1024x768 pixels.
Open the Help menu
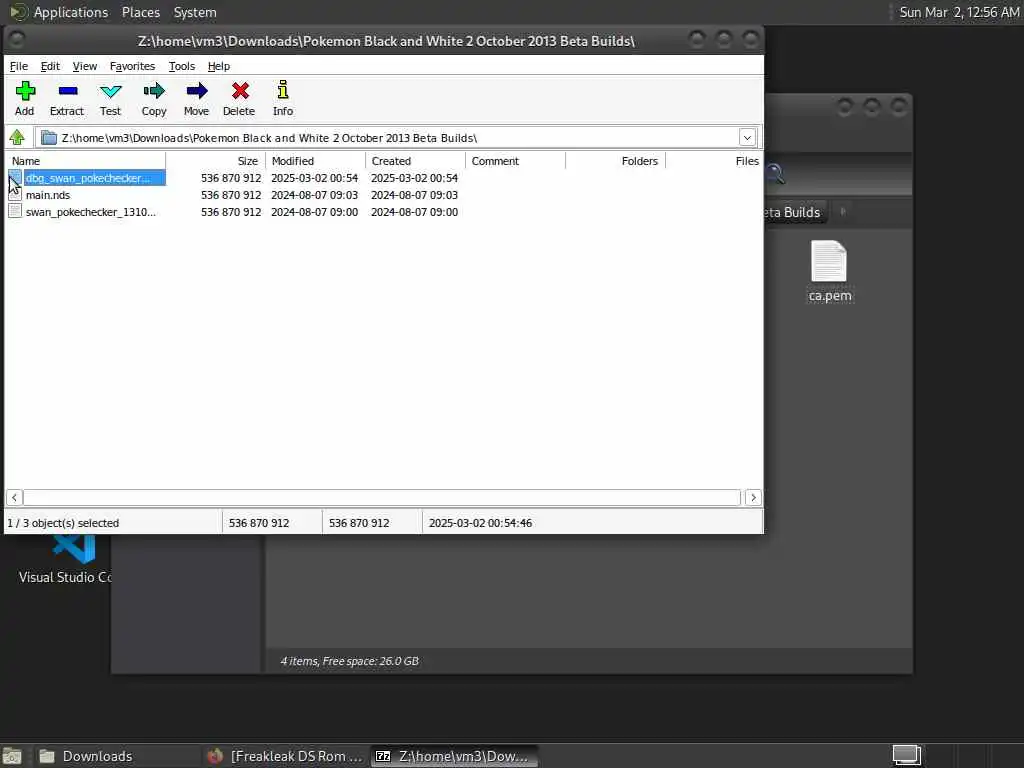(x=219, y=66)
